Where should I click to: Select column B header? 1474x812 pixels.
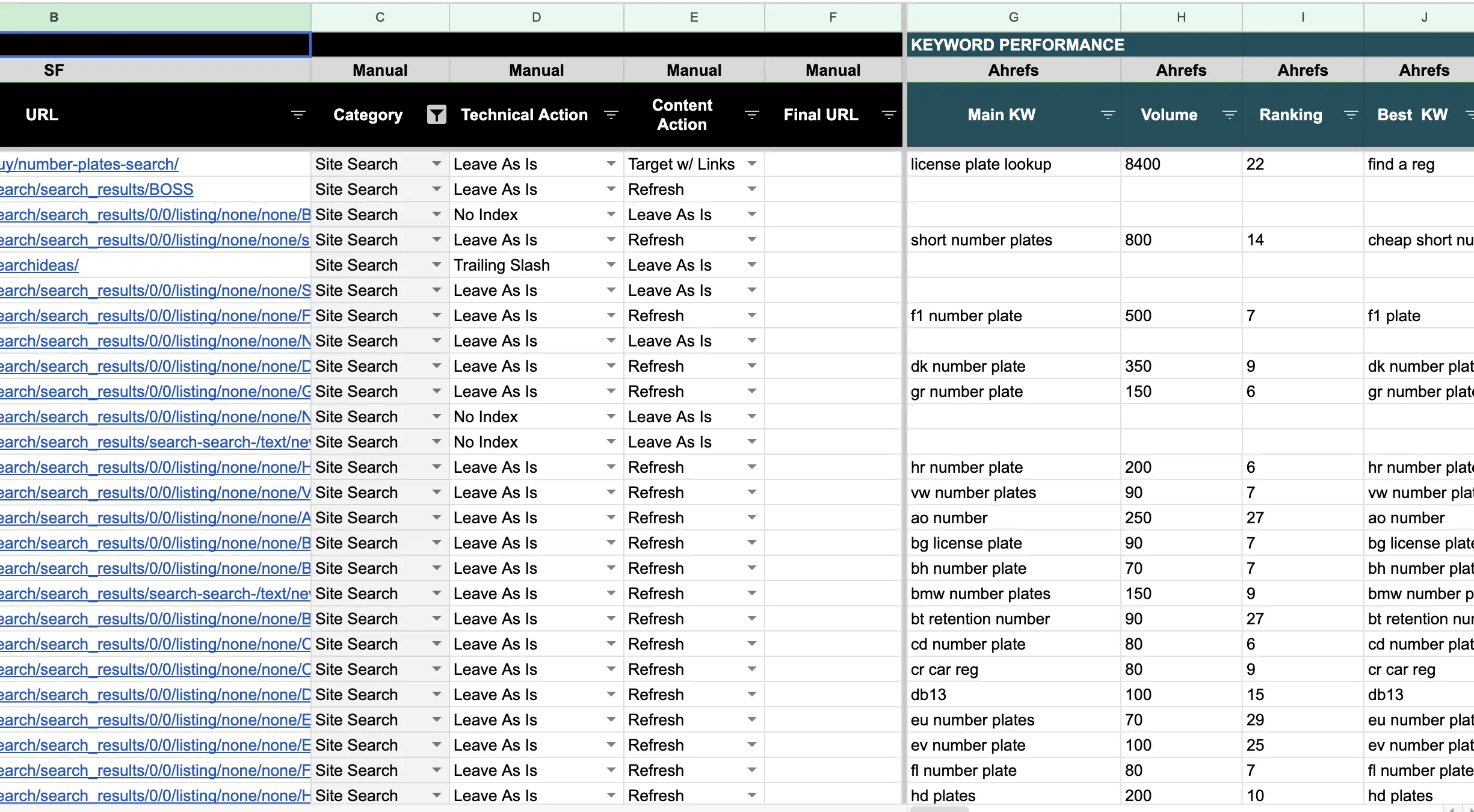coord(155,17)
